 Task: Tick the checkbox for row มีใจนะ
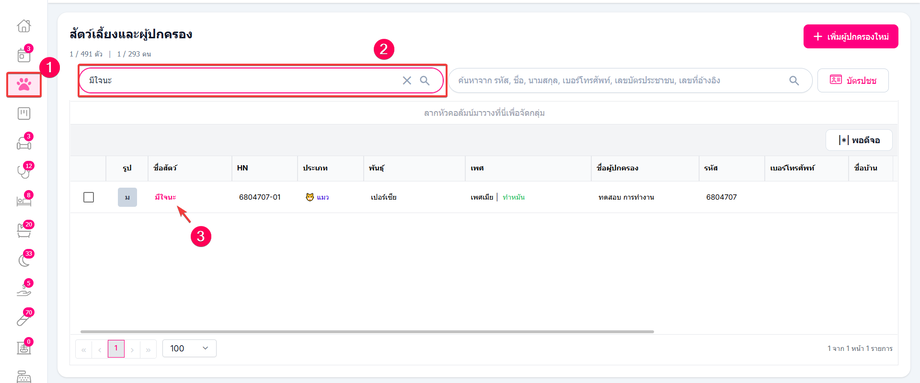click(x=89, y=198)
